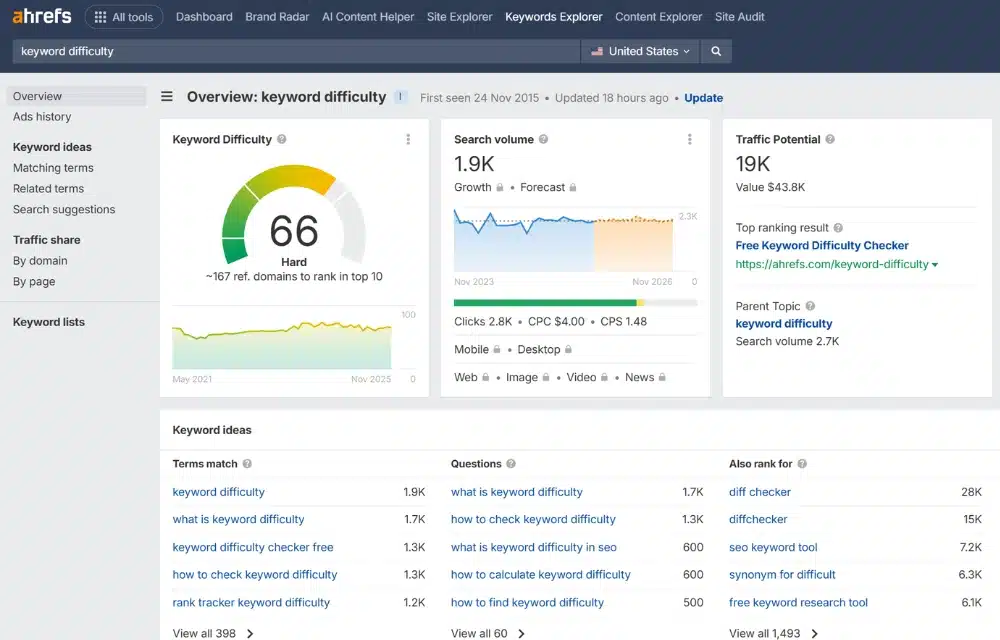Viewport: 1000px width, 640px height.
Task: Open Search volume card three-dot menu
Action: point(689,139)
